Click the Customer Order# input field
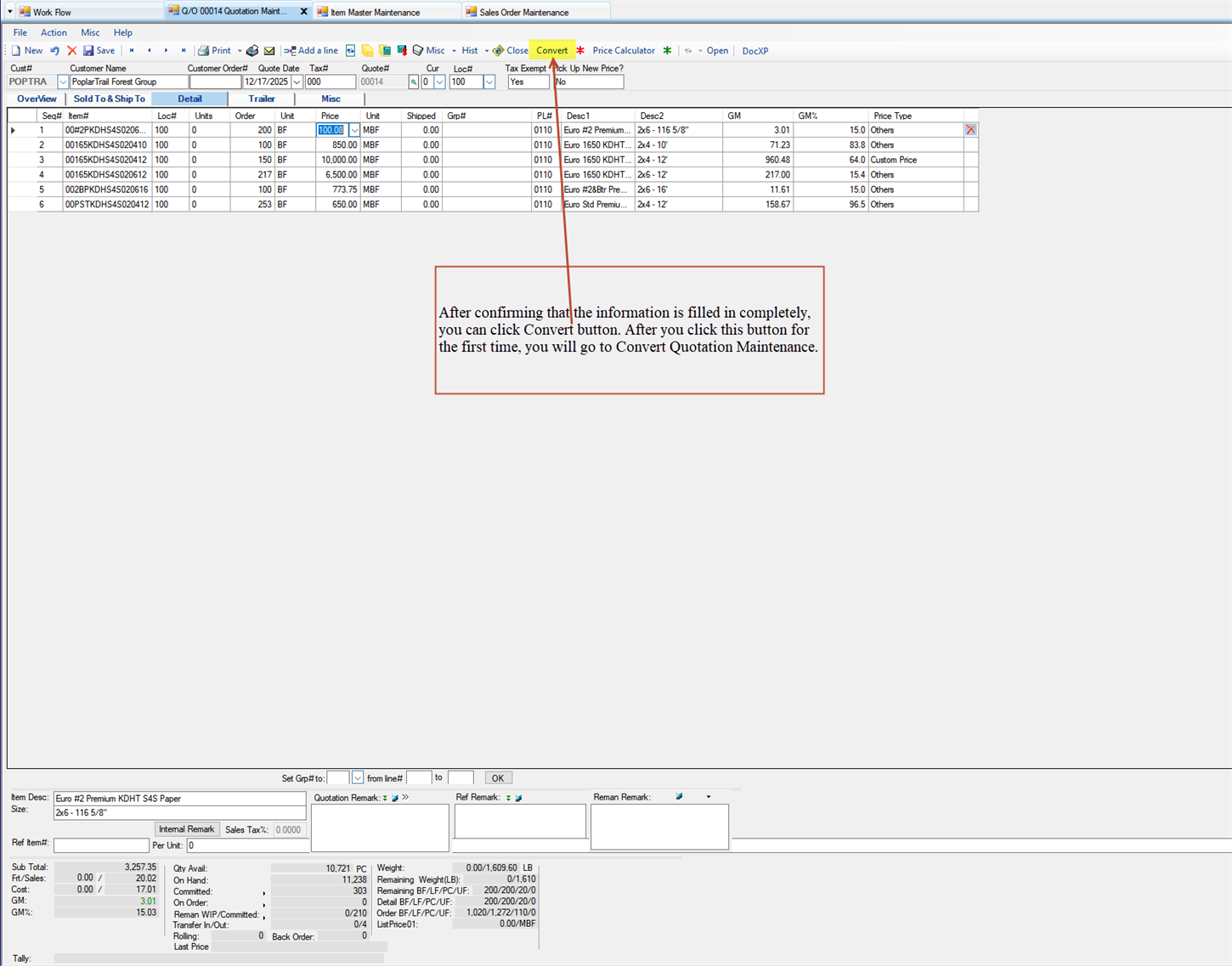Image resolution: width=1232 pixels, height=966 pixels. pyautogui.click(x=214, y=82)
